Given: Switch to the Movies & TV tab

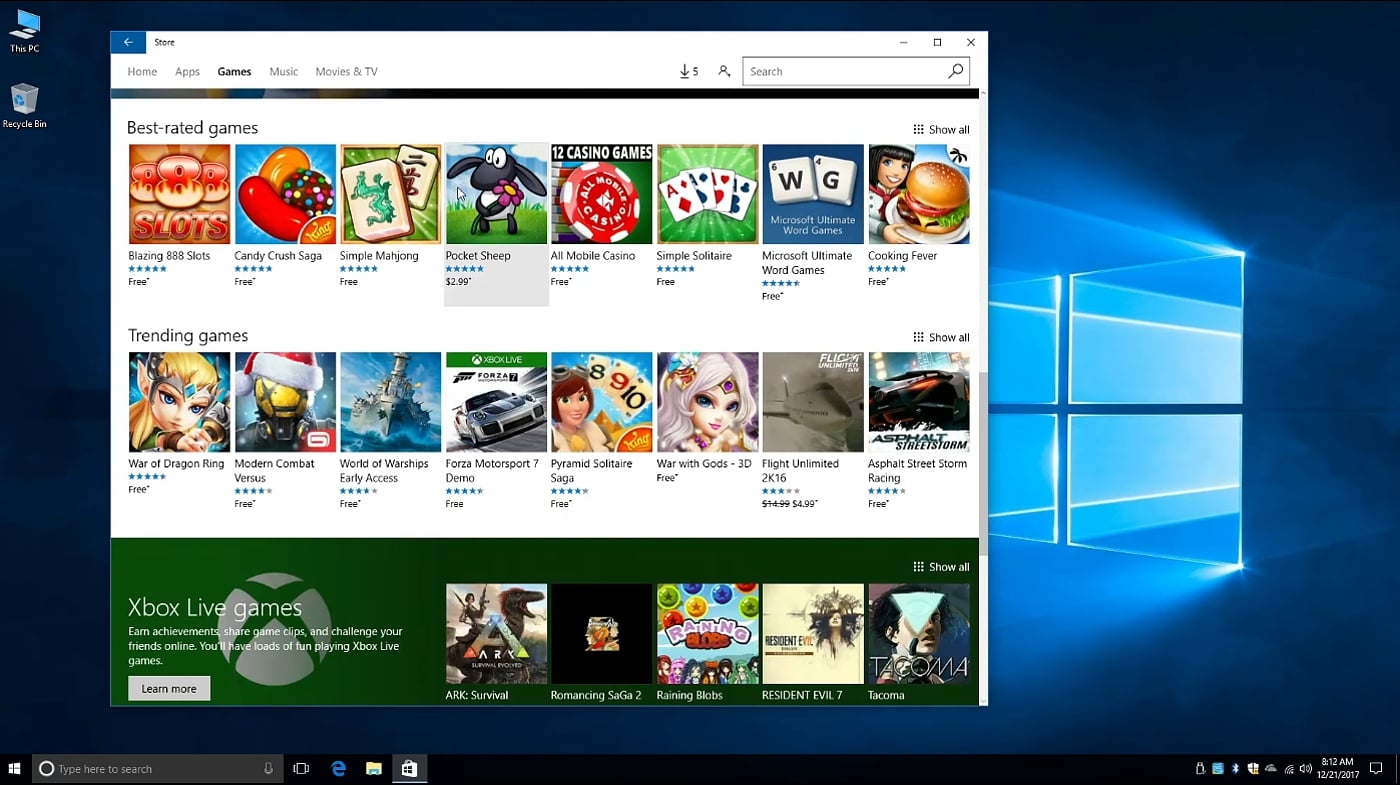Looking at the screenshot, I should pos(346,72).
